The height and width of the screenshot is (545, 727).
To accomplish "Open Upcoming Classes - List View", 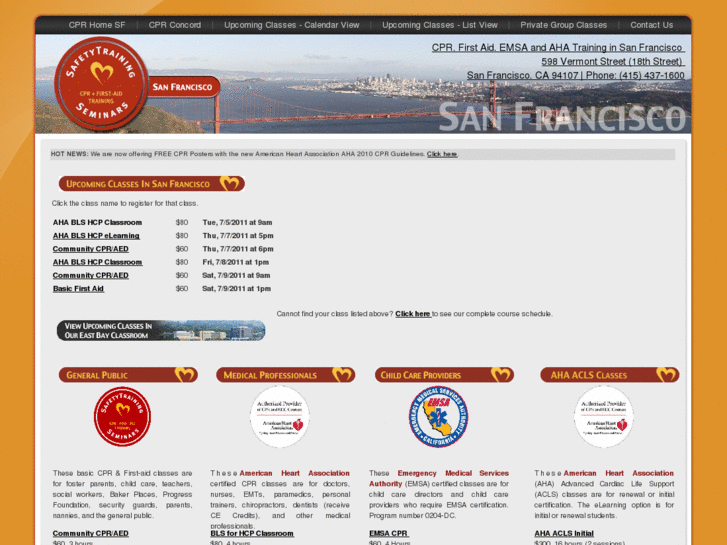I will point(440,25).
